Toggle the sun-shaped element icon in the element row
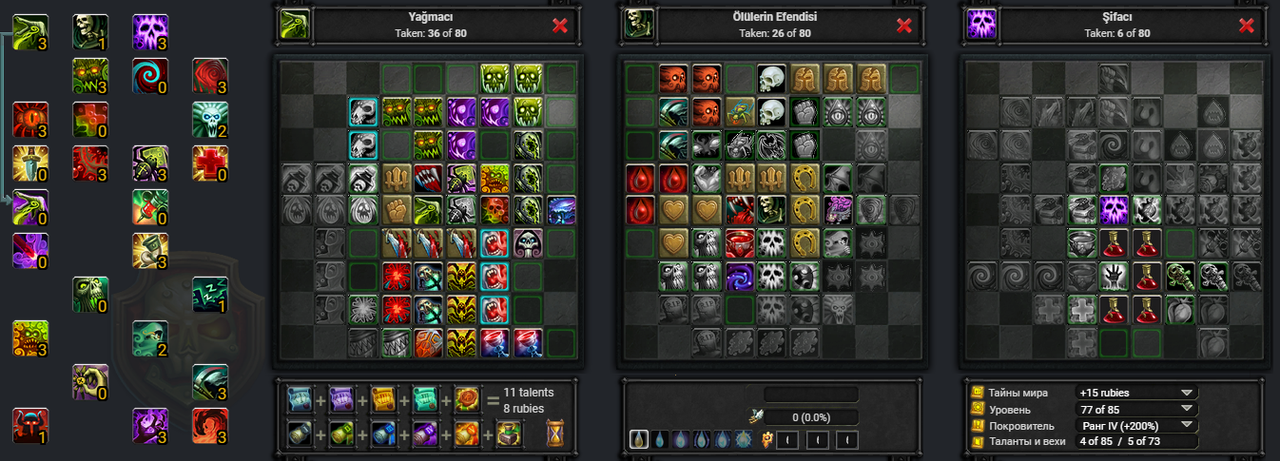1280x461 pixels. pyautogui.click(x=743, y=440)
